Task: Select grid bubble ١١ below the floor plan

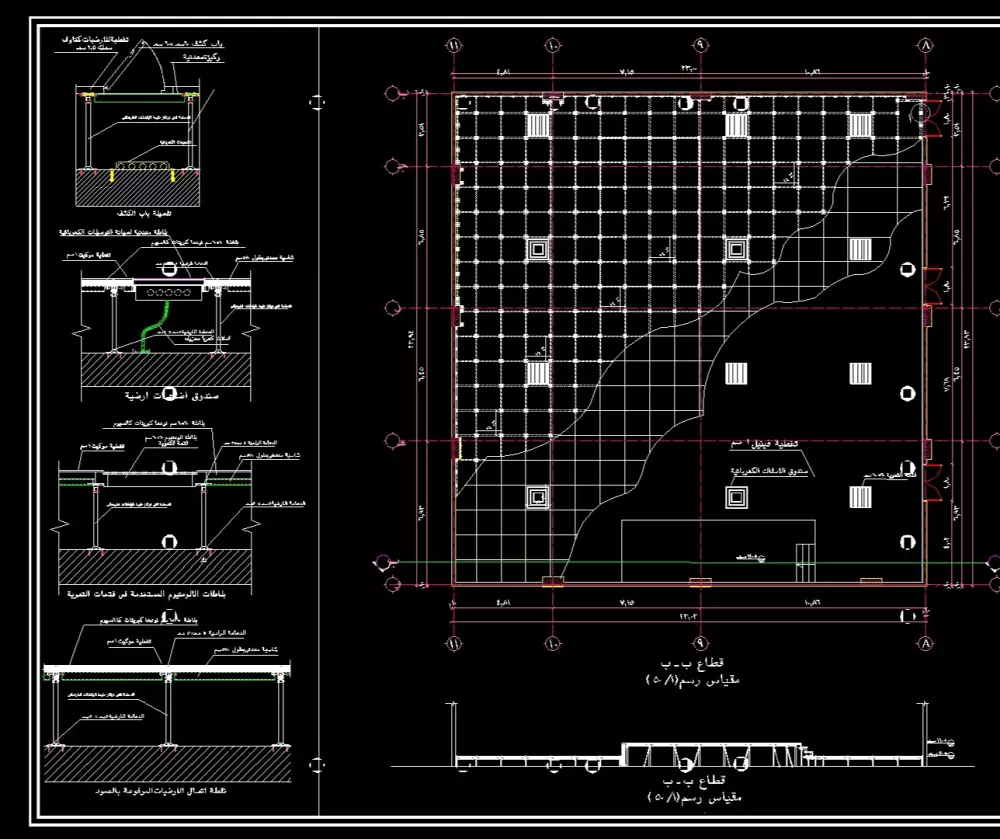Action: point(454,643)
